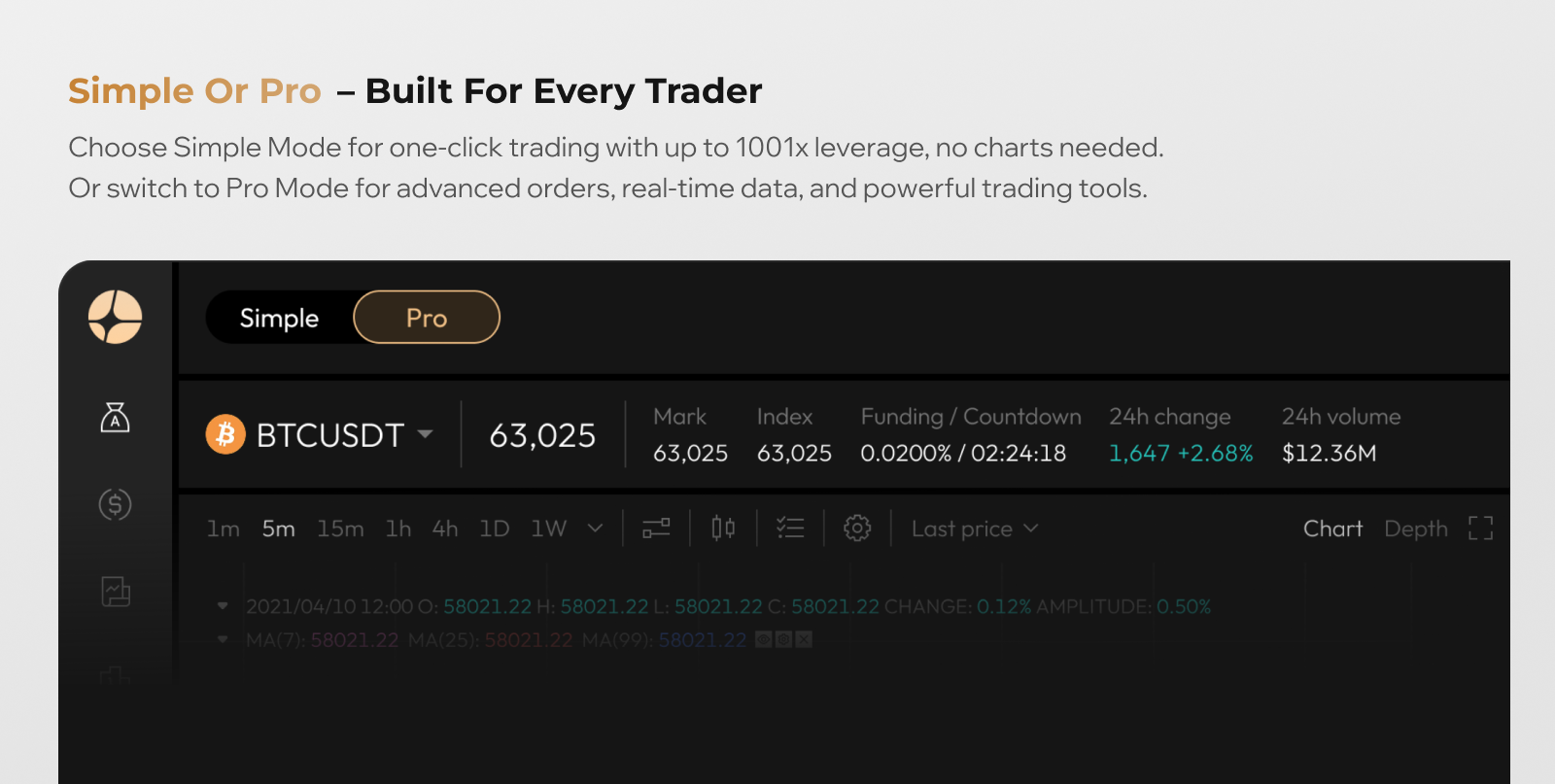The height and width of the screenshot is (784, 1555).
Task: Open the checklist icon in the chart toolbar
Action: click(x=790, y=528)
